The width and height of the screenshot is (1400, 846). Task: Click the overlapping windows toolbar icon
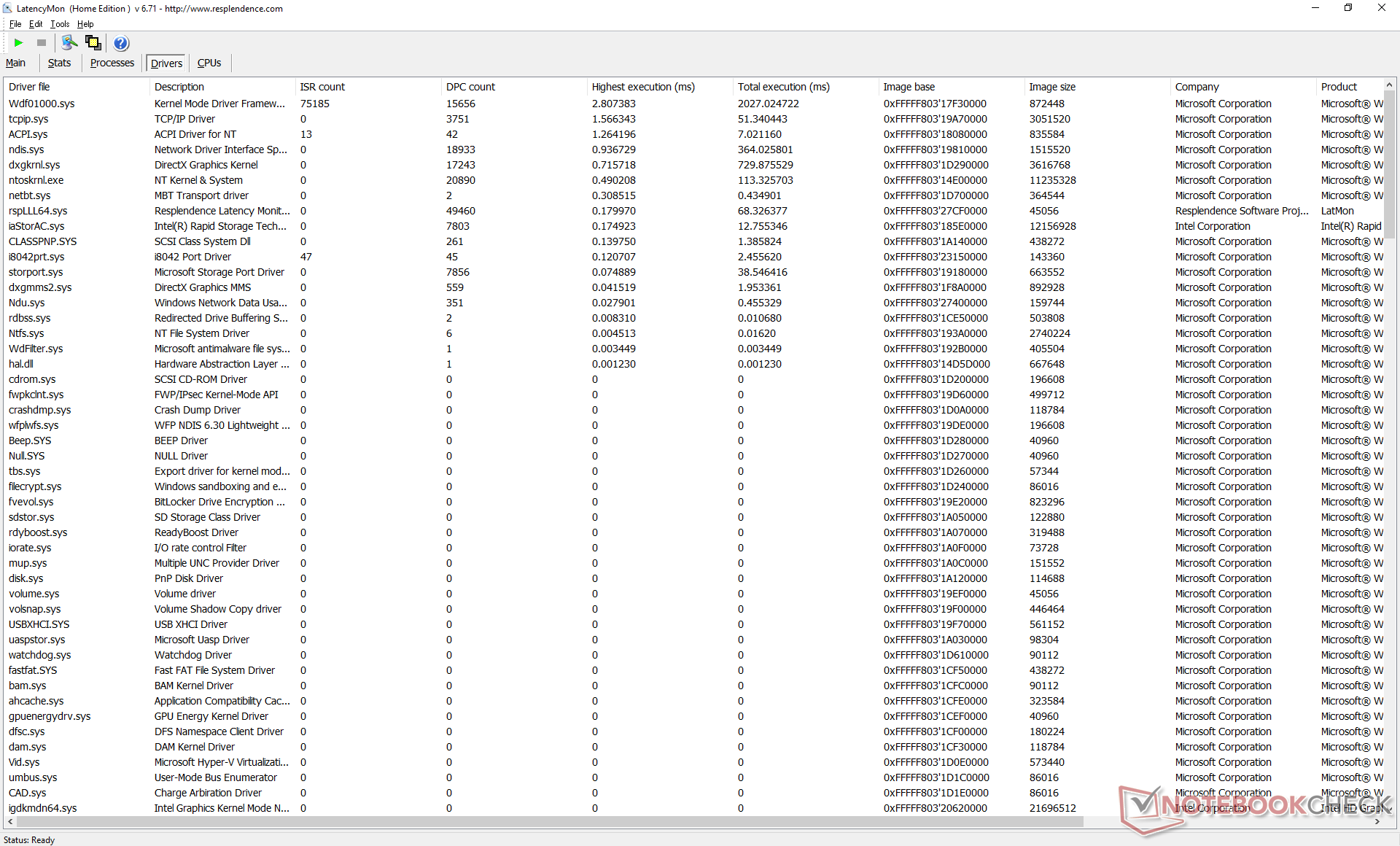click(93, 43)
